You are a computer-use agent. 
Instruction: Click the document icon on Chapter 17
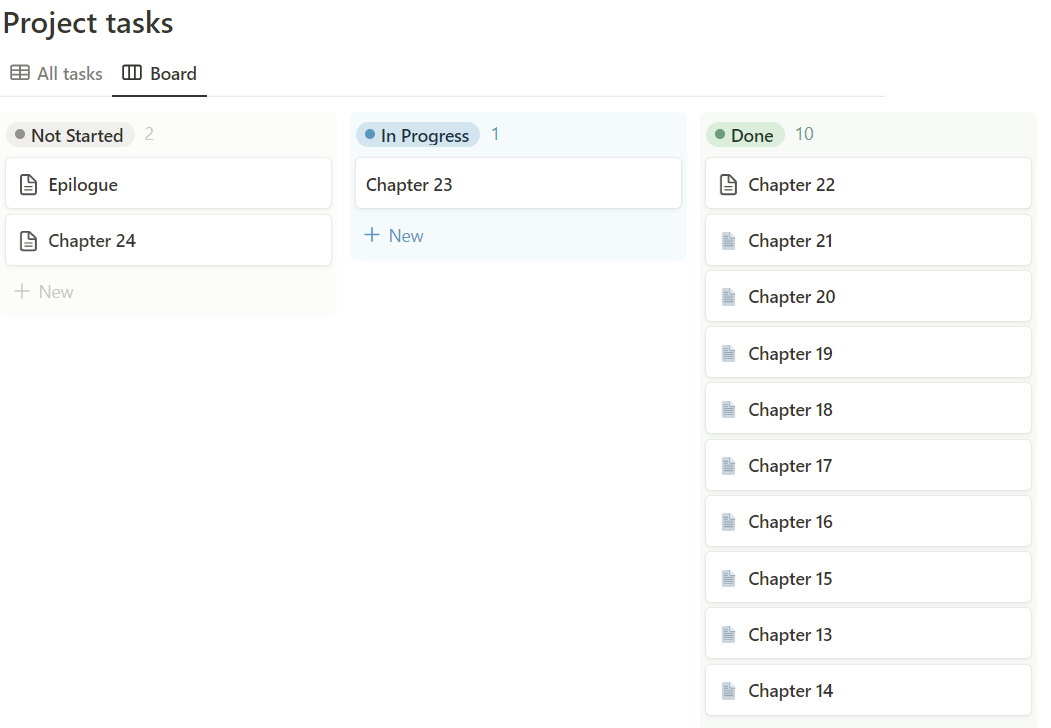click(729, 466)
